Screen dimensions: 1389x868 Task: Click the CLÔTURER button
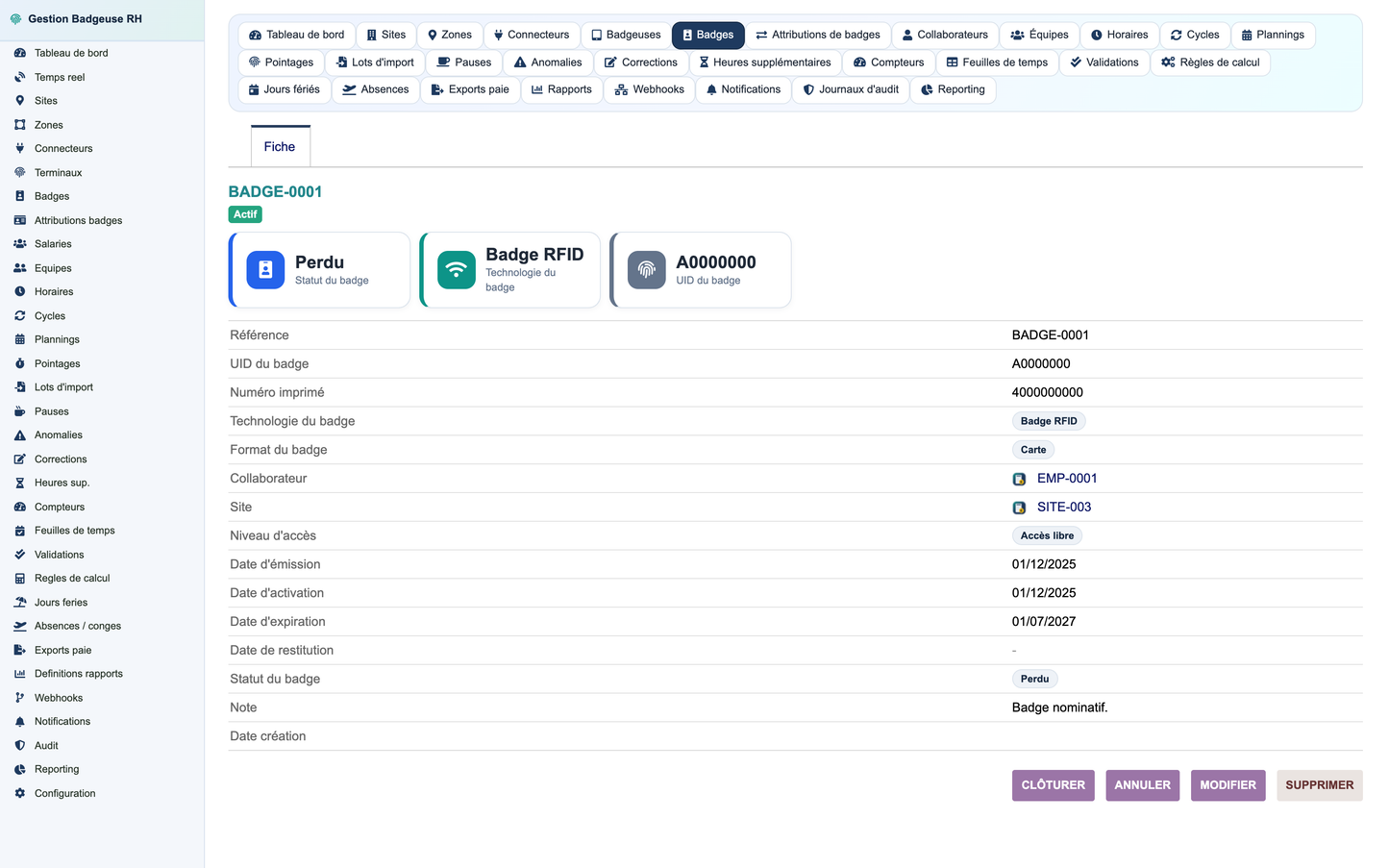(1053, 785)
